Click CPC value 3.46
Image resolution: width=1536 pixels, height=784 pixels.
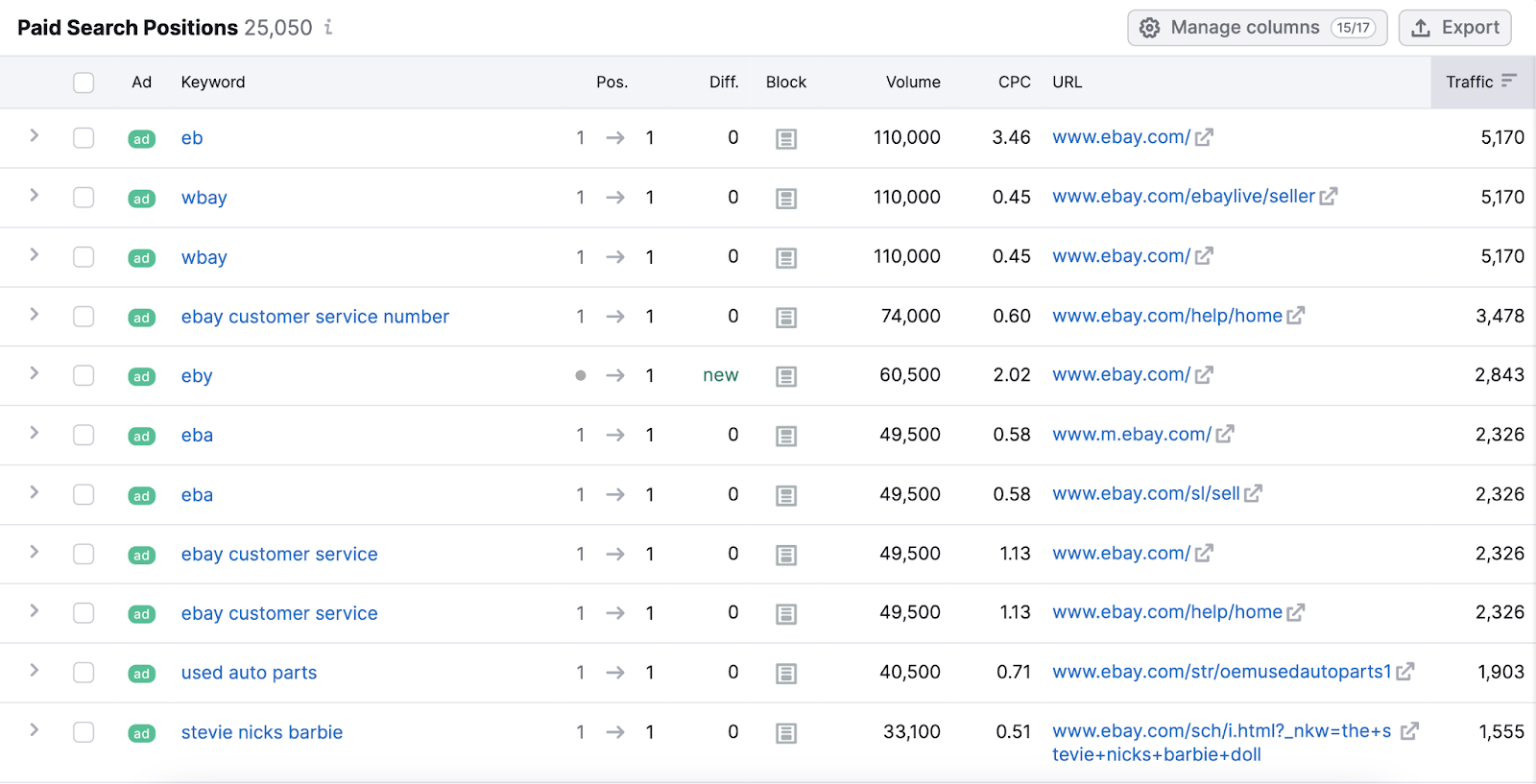click(x=1011, y=137)
